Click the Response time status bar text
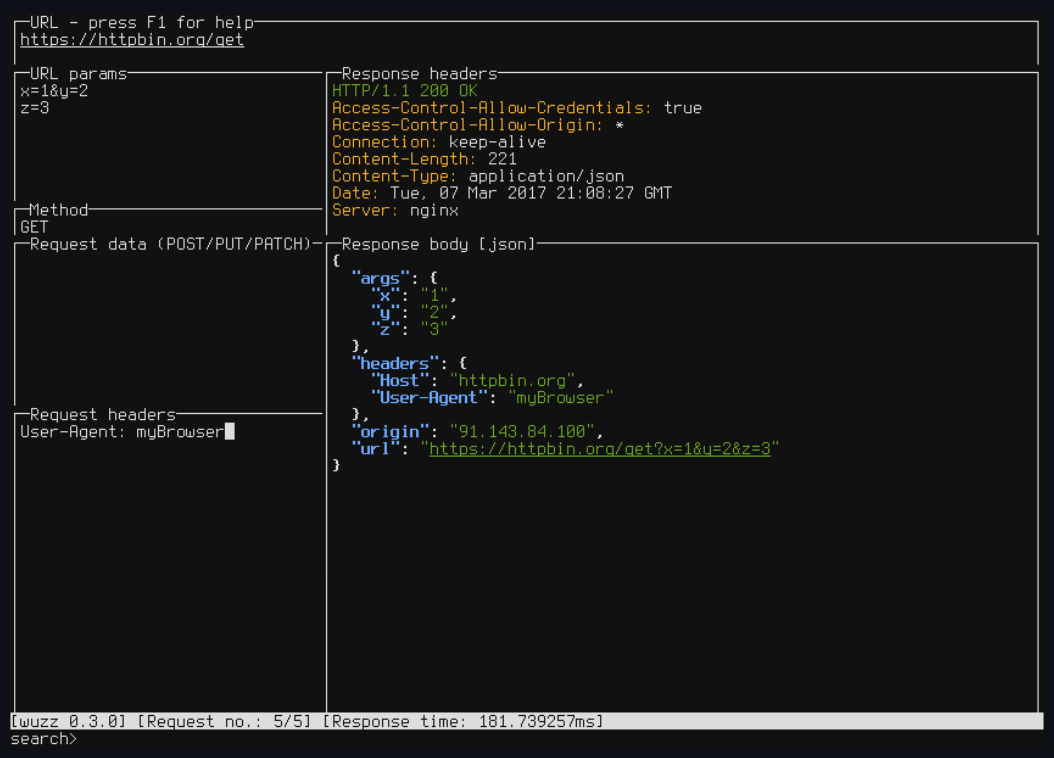The width and height of the screenshot is (1054, 758). pyautogui.click(x=462, y=721)
